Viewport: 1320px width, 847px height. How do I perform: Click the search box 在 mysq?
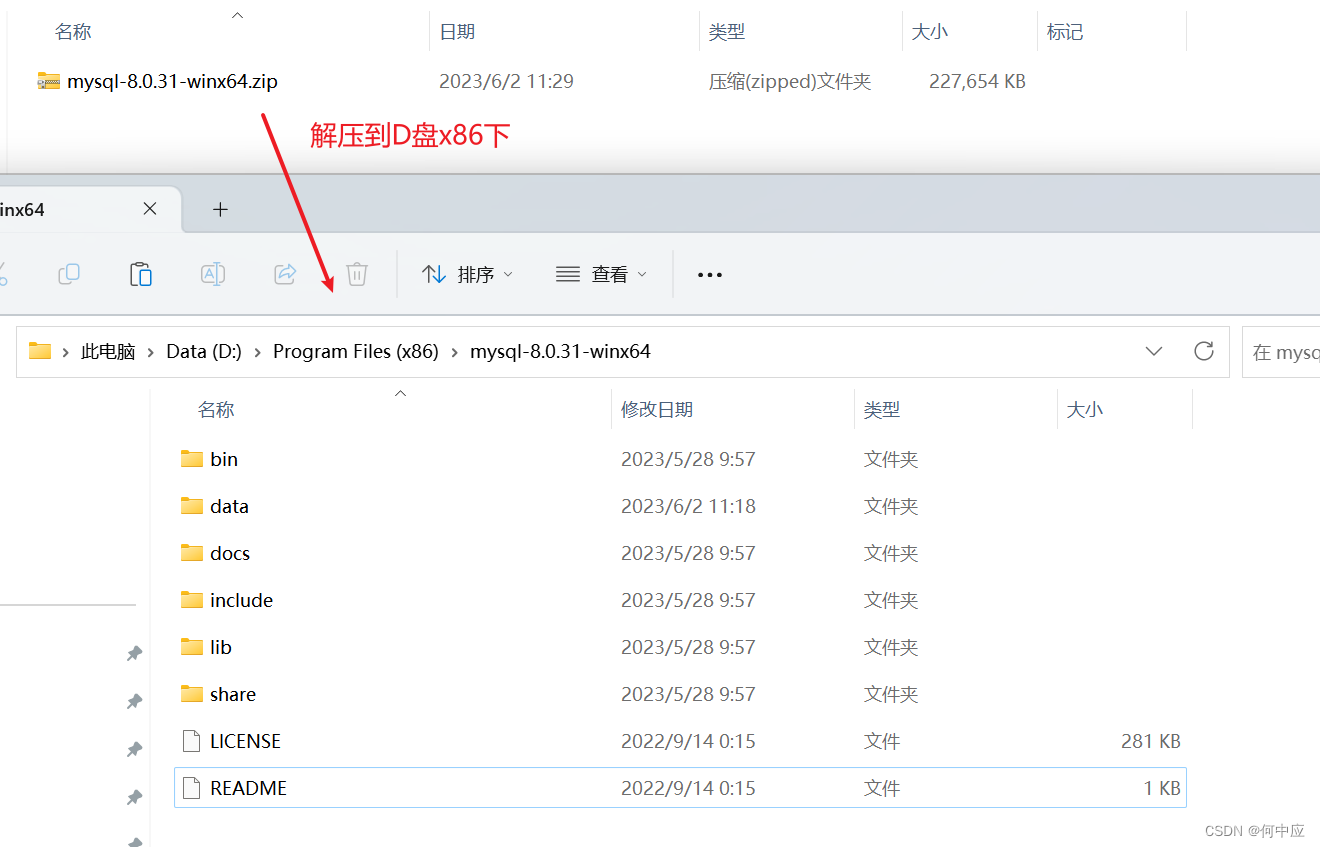coord(1281,352)
